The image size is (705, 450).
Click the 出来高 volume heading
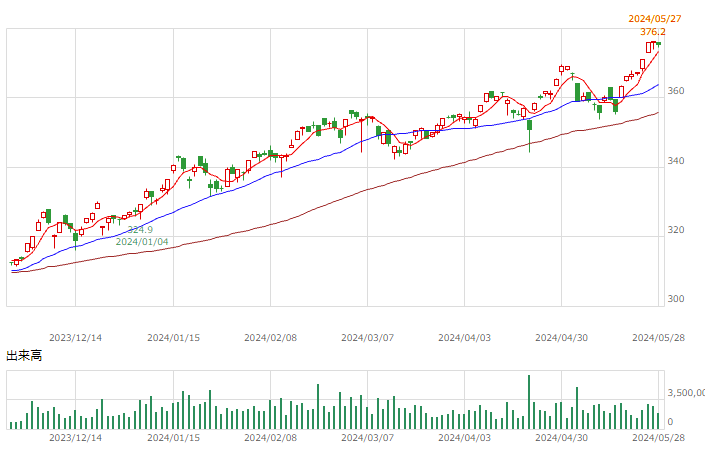point(24,356)
